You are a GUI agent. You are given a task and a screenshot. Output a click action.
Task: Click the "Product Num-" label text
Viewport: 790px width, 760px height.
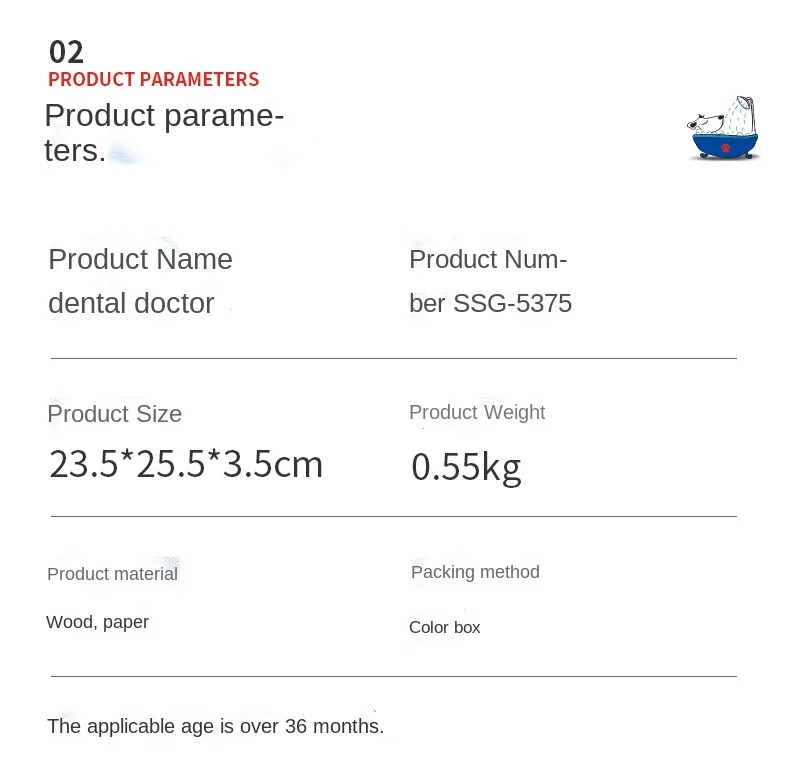pos(488,260)
